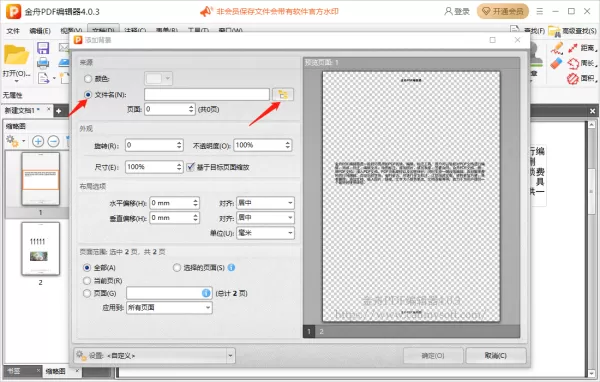Image resolution: width=600 pixels, height=382 pixels.
Task: Click the 不透明度(O) spinner arrows
Action: tap(288, 145)
